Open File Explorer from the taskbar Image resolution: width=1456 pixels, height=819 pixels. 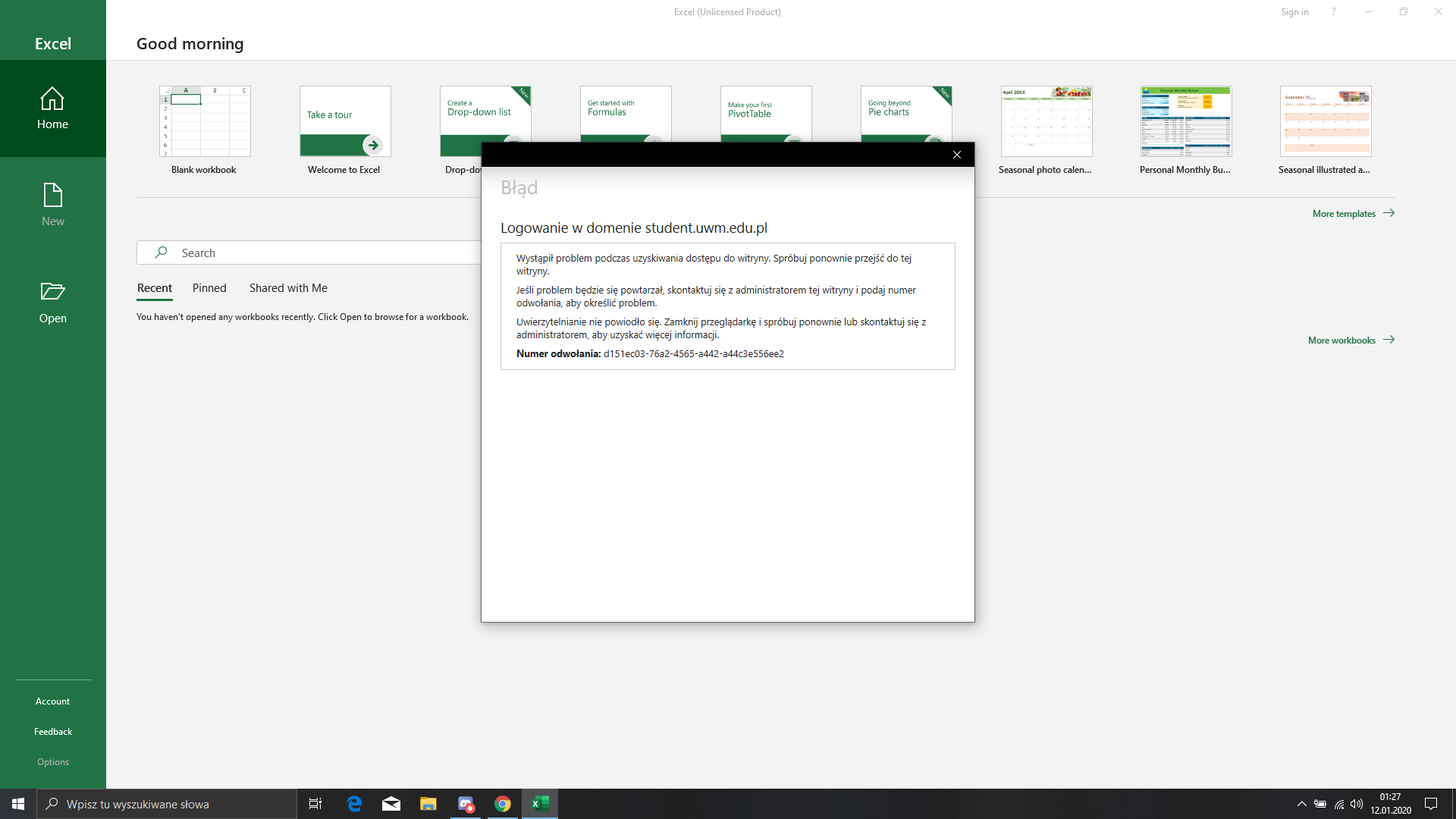tap(428, 804)
